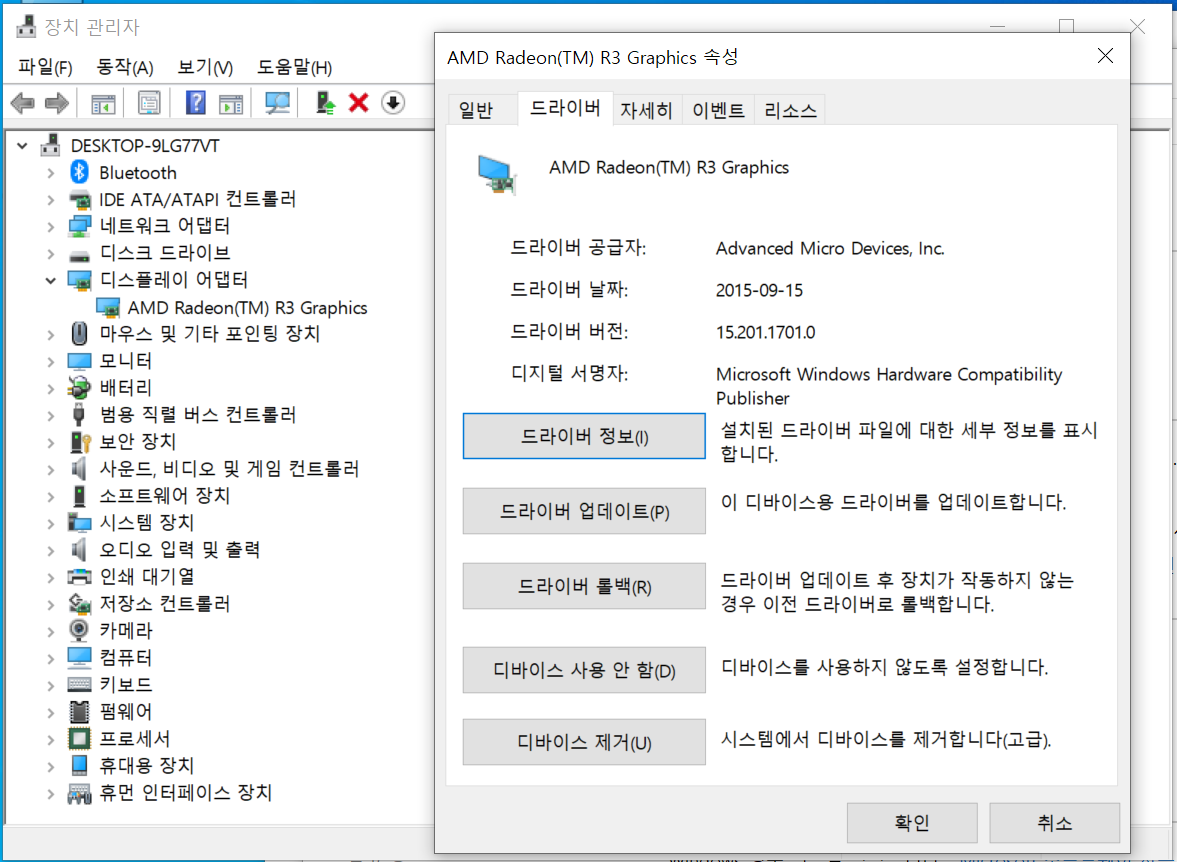This screenshot has height=862, width=1177.
Task: Click the processor (프로세서) category icon
Action: click(80, 738)
